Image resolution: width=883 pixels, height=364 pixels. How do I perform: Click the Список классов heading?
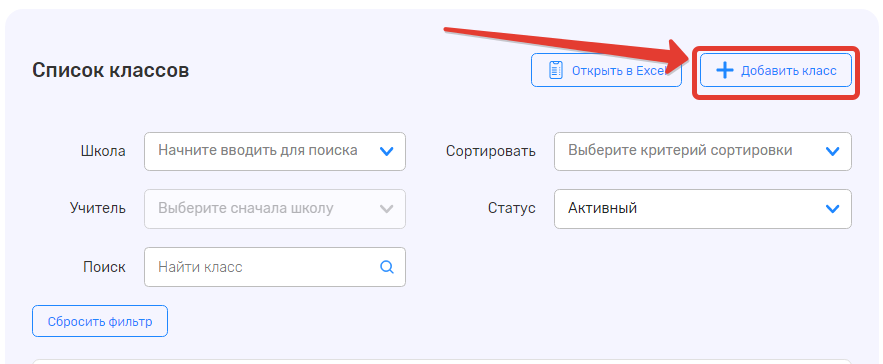point(110,70)
